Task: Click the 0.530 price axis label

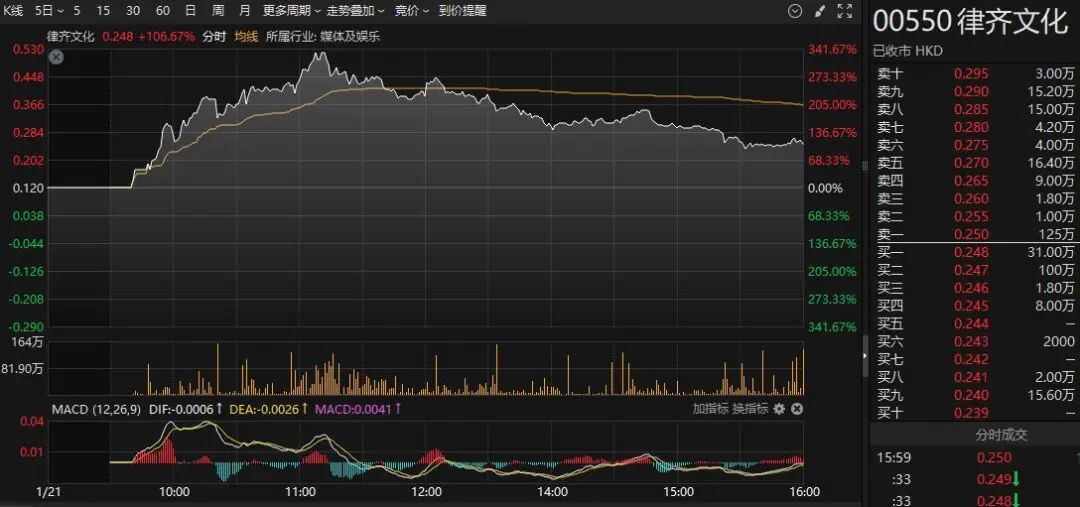Action: (30, 50)
